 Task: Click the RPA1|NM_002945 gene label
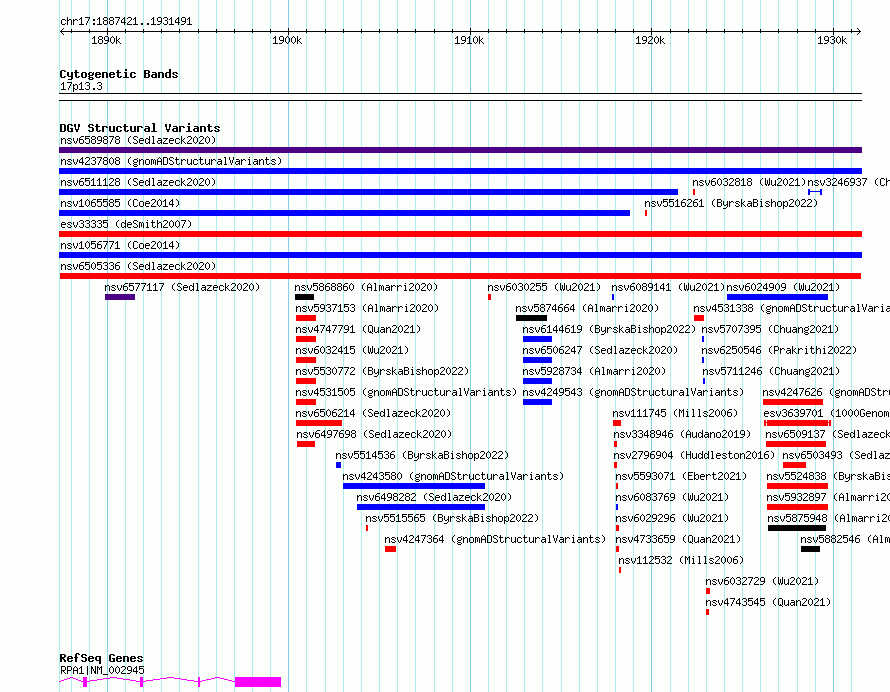102,670
